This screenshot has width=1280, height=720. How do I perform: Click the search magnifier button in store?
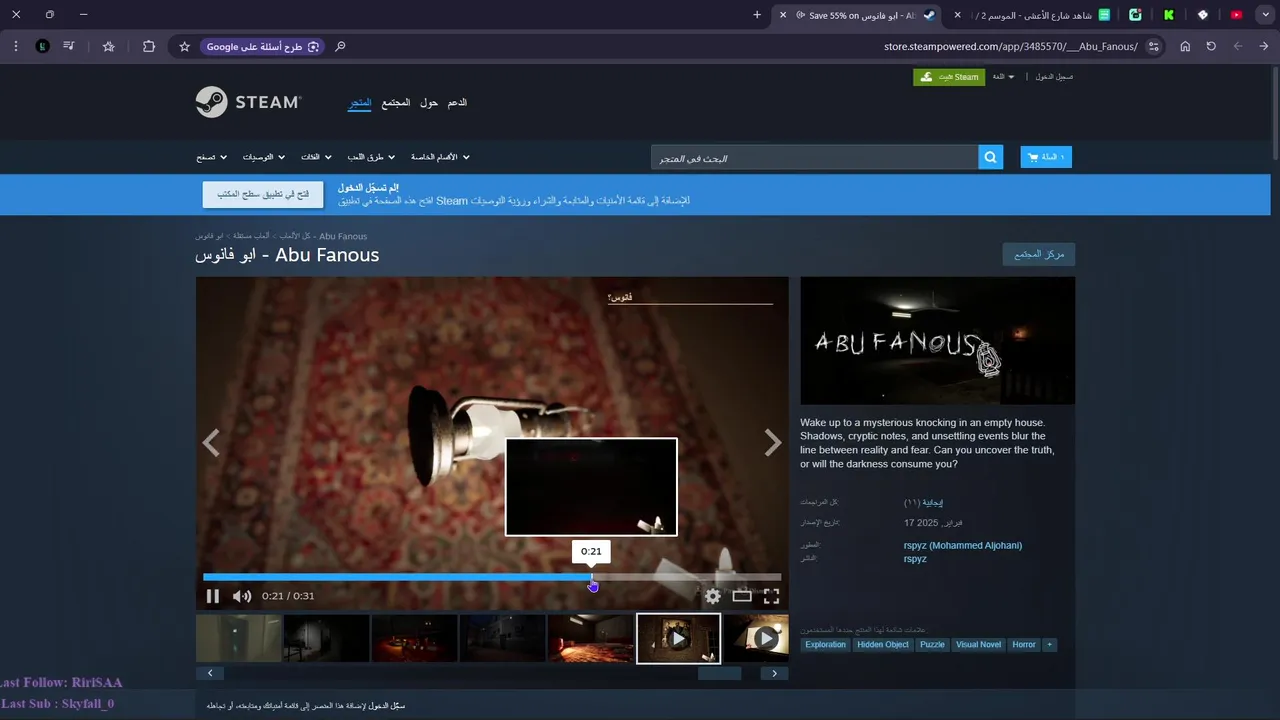click(990, 157)
